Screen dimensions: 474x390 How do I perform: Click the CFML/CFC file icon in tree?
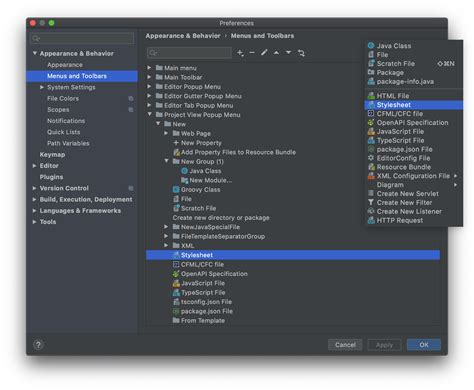[x=176, y=264]
